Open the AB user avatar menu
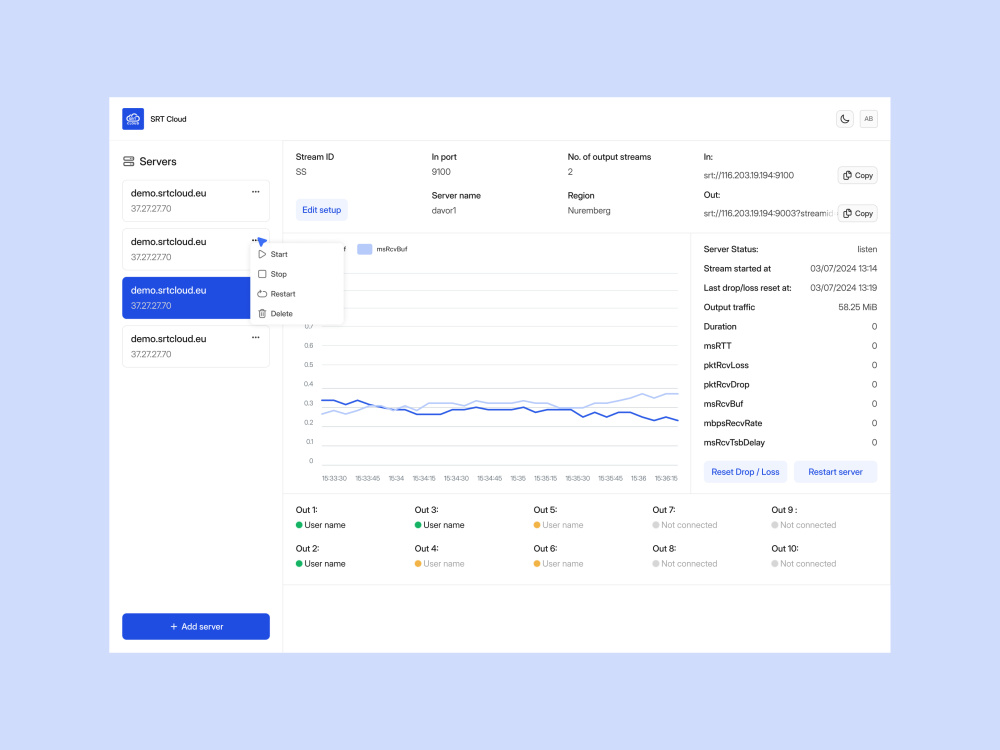 tap(868, 119)
